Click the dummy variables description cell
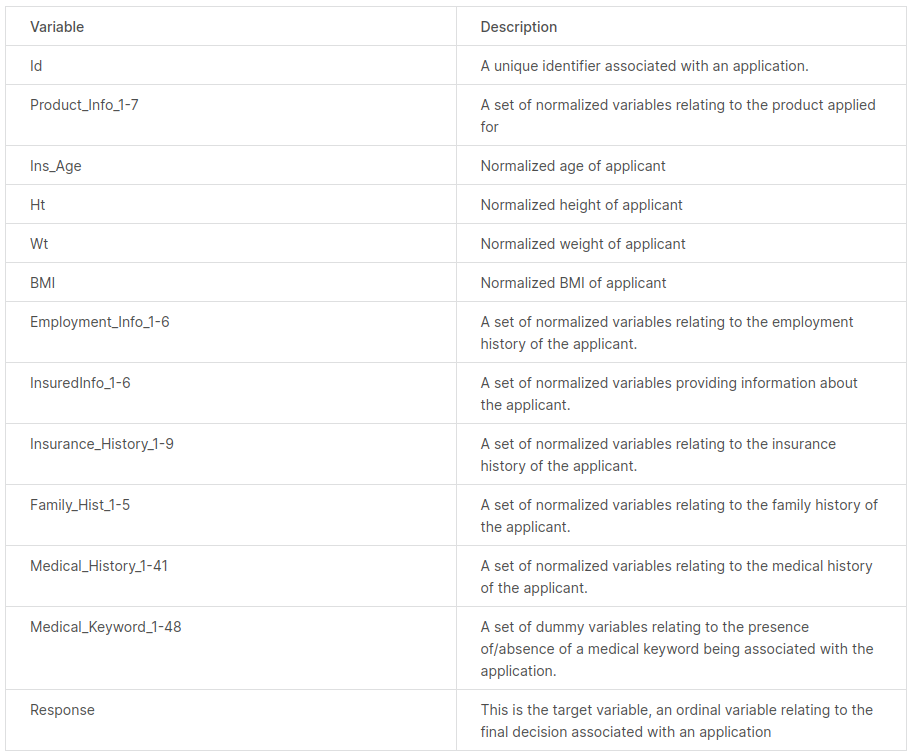915x756 pixels. point(682,648)
